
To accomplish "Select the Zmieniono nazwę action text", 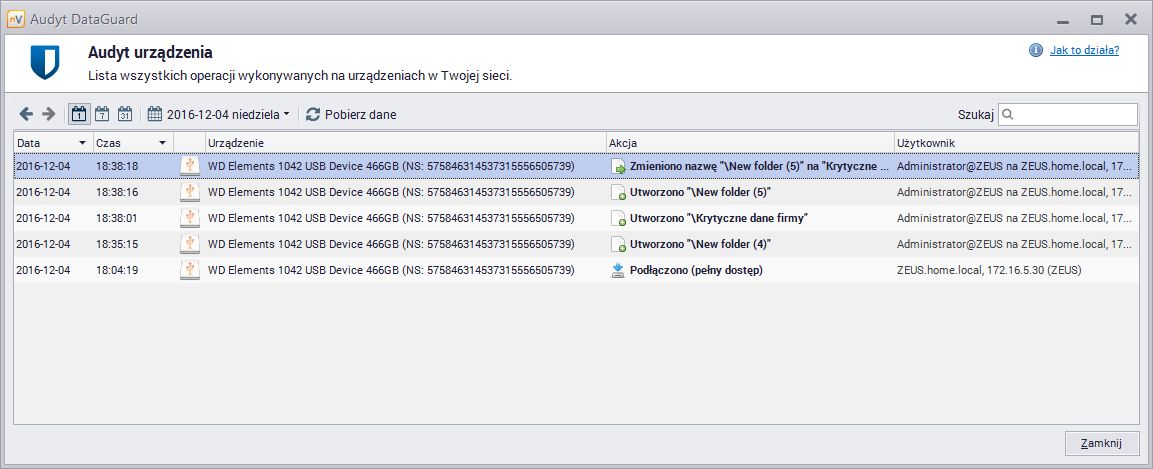I will [x=760, y=166].
